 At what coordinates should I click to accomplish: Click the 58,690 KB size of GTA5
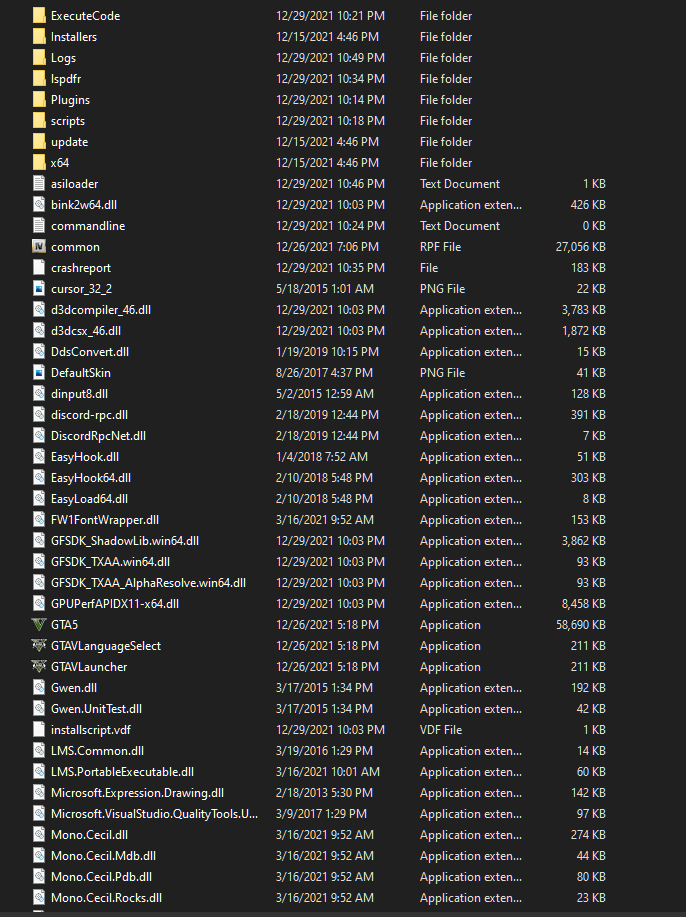click(x=581, y=625)
